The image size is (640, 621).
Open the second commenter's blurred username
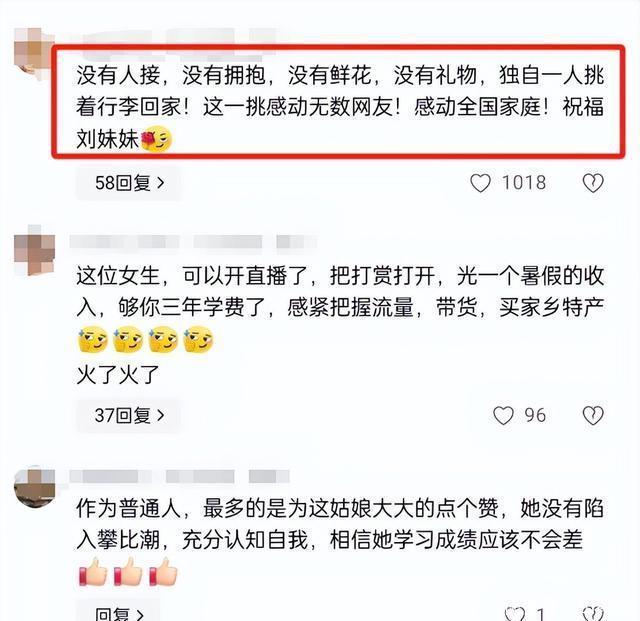click(192, 242)
